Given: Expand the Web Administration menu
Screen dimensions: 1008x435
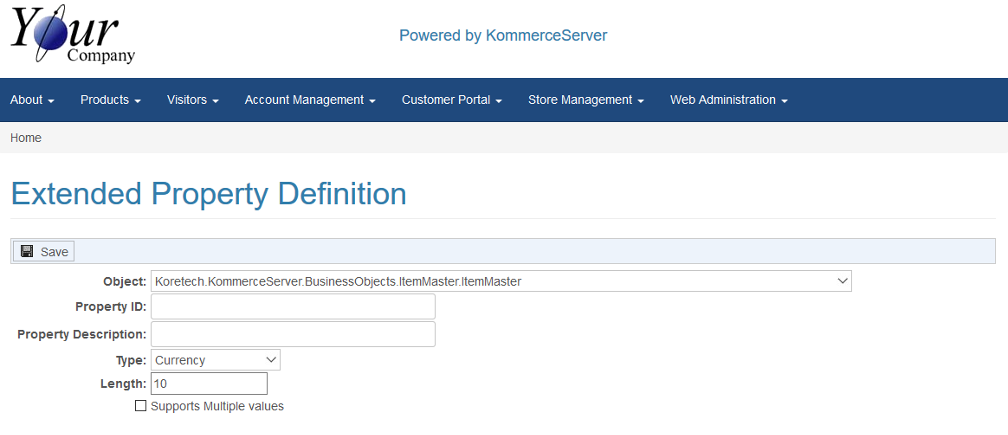Looking at the screenshot, I should (728, 100).
